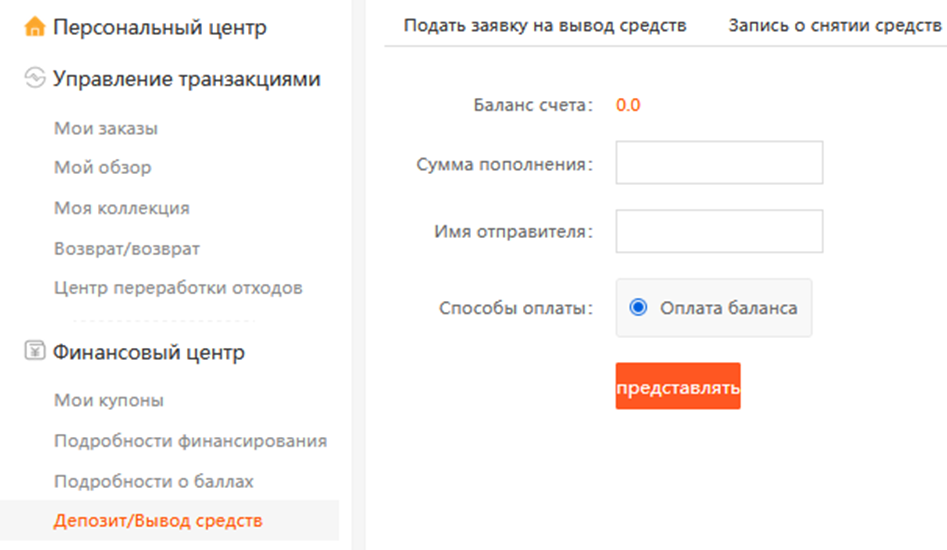Navigate to Возврат/возврат section
Screen dimensions: 947x550
click(127, 248)
